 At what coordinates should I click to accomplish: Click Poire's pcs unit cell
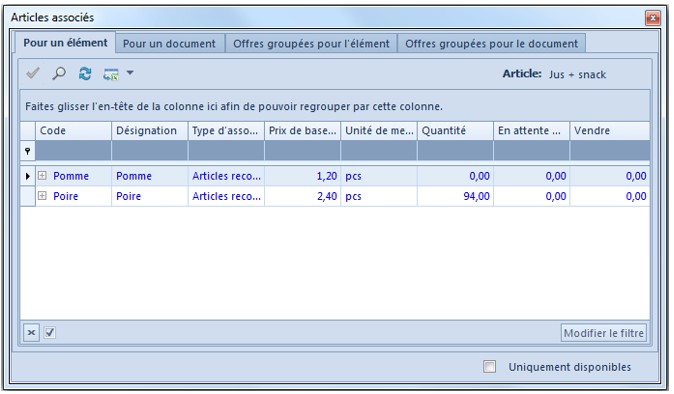coord(379,196)
